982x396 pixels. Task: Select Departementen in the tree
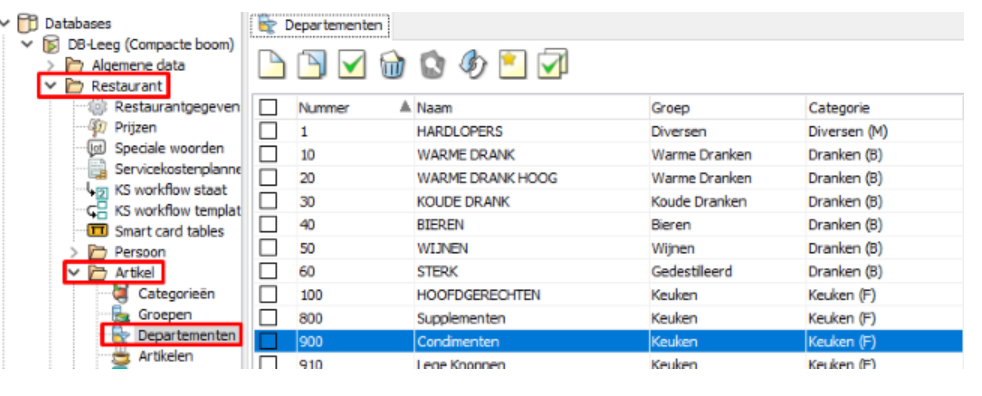(187, 335)
